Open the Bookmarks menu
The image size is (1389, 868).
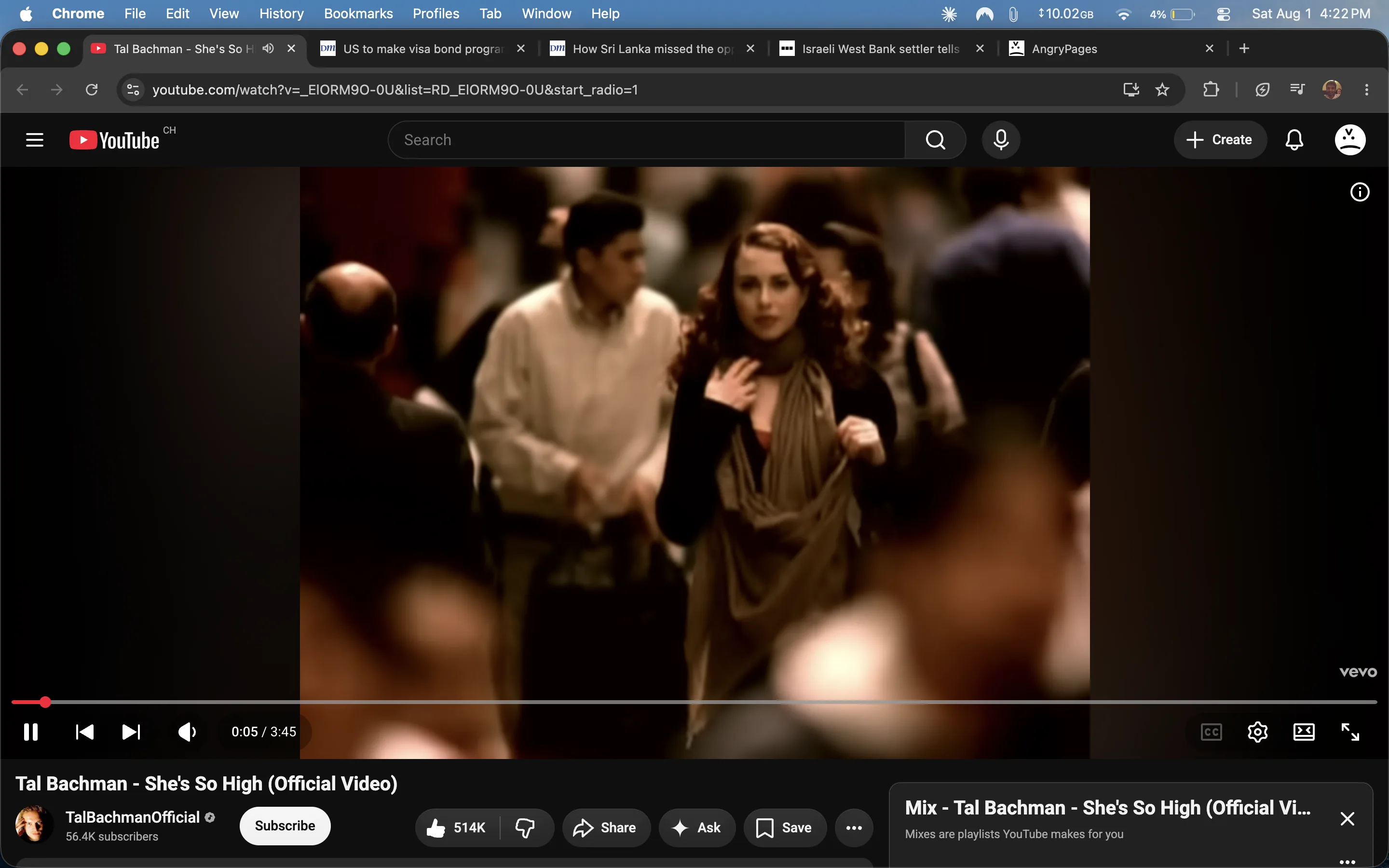tap(358, 14)
